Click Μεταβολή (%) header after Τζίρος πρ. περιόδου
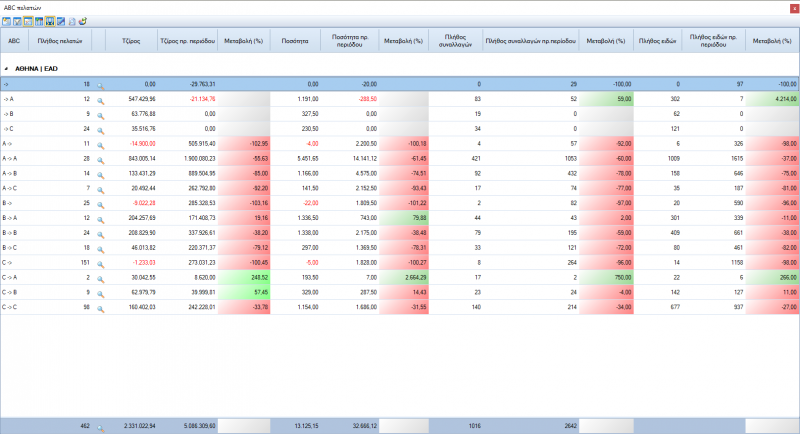800x434 pixels. (243, 41)
